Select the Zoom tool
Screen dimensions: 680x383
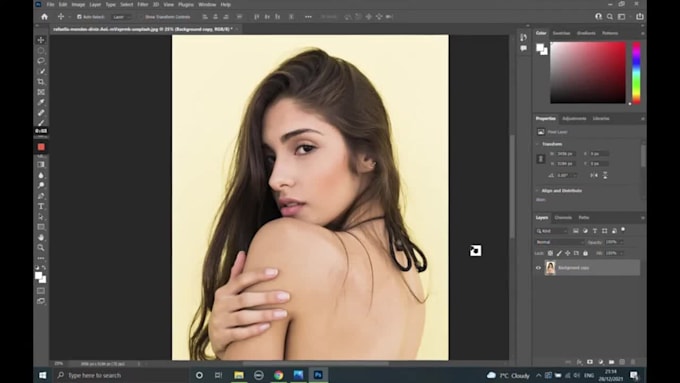point(41,248)
